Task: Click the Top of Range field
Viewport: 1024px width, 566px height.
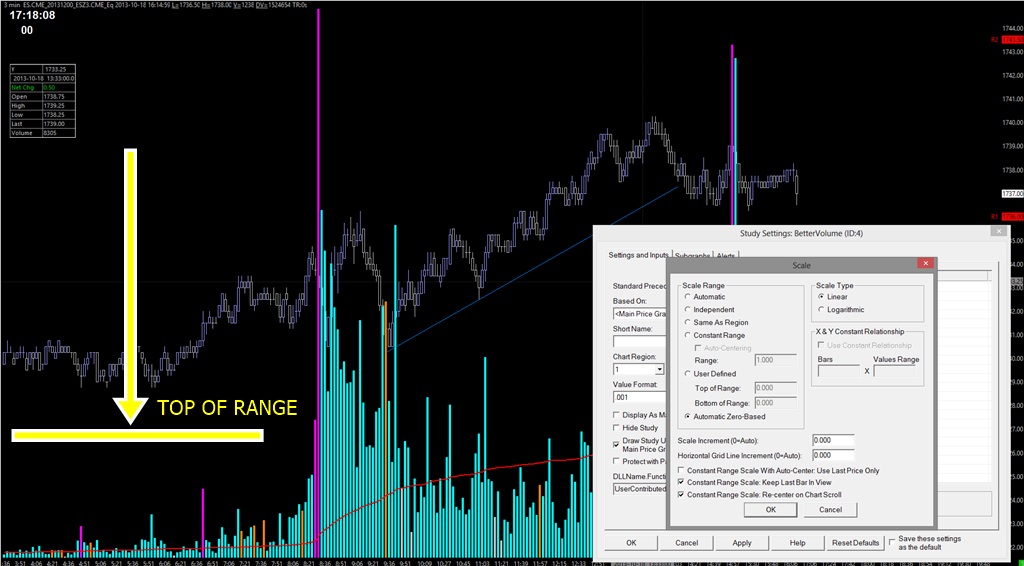Action: pos(775,388)
